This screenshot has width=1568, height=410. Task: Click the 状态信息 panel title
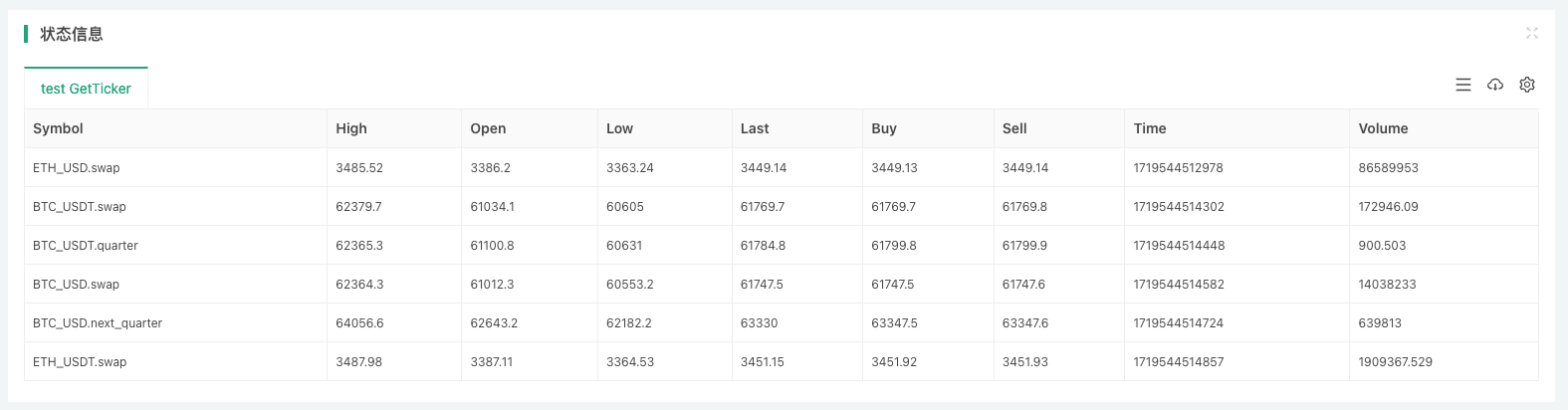72,34
